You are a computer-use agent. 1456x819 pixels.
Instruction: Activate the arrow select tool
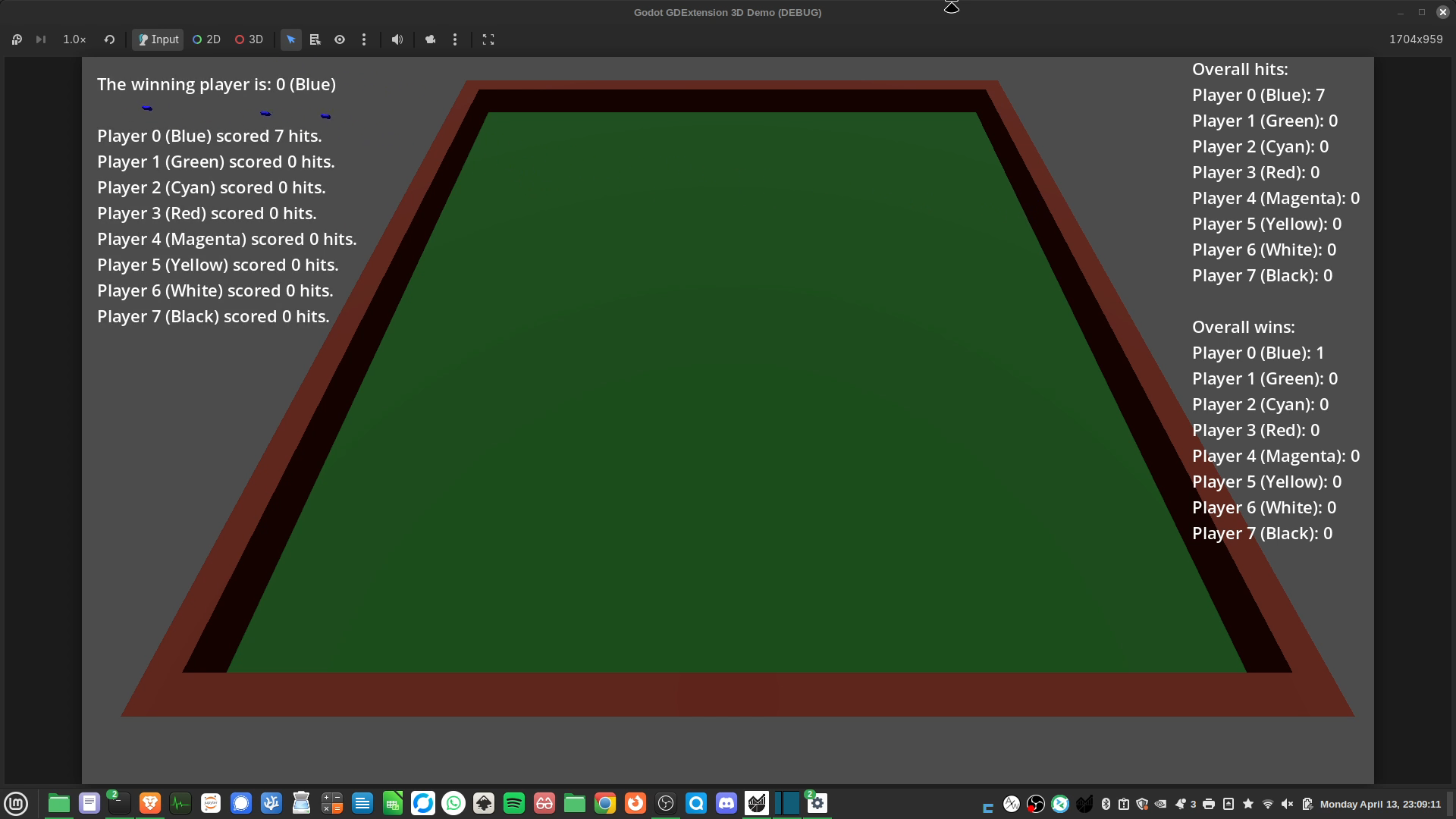pyautogui.click(x=291, y=39)
